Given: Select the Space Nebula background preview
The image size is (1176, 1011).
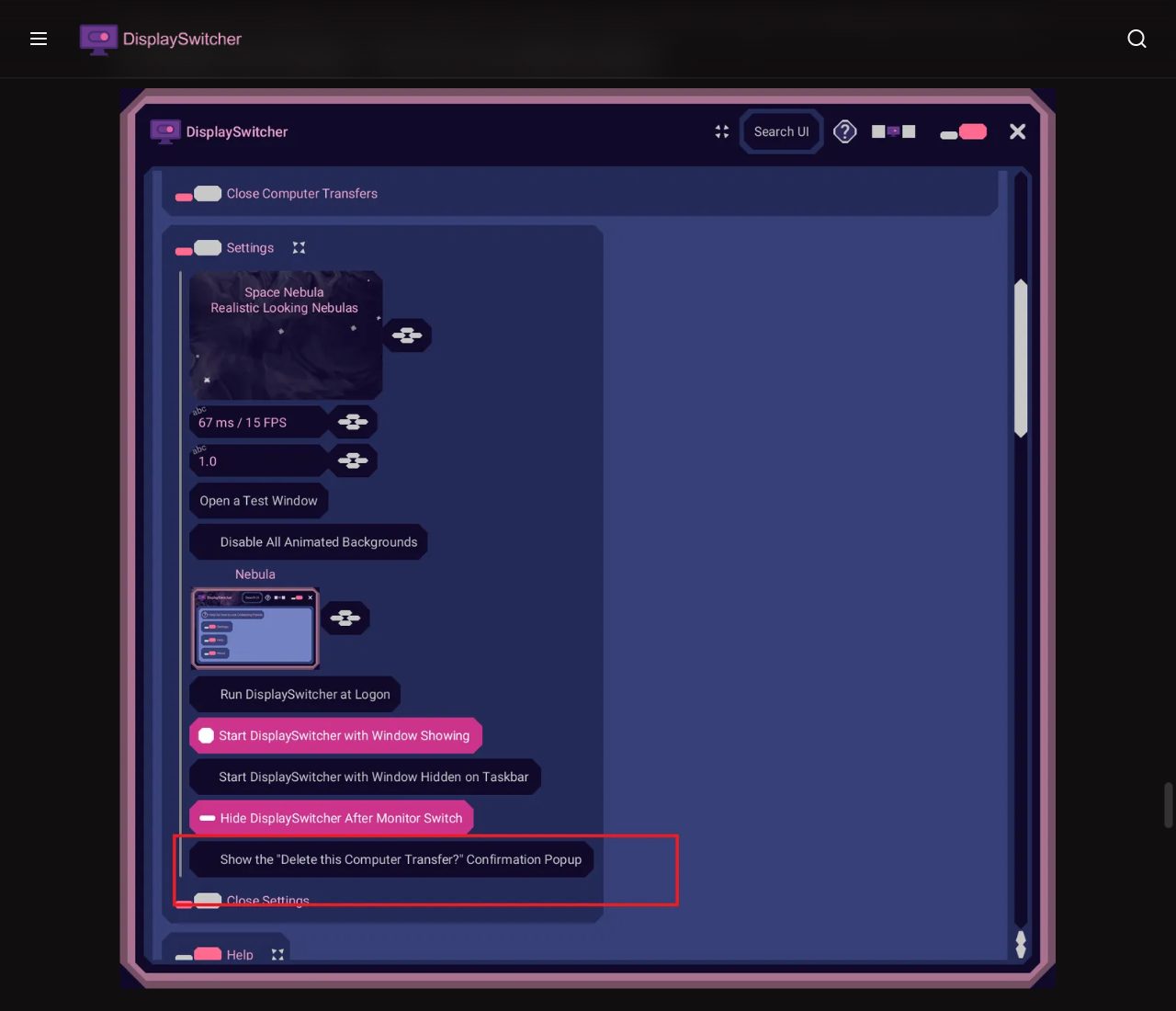Looking at the screenshot, I should (x=286, y=335).
